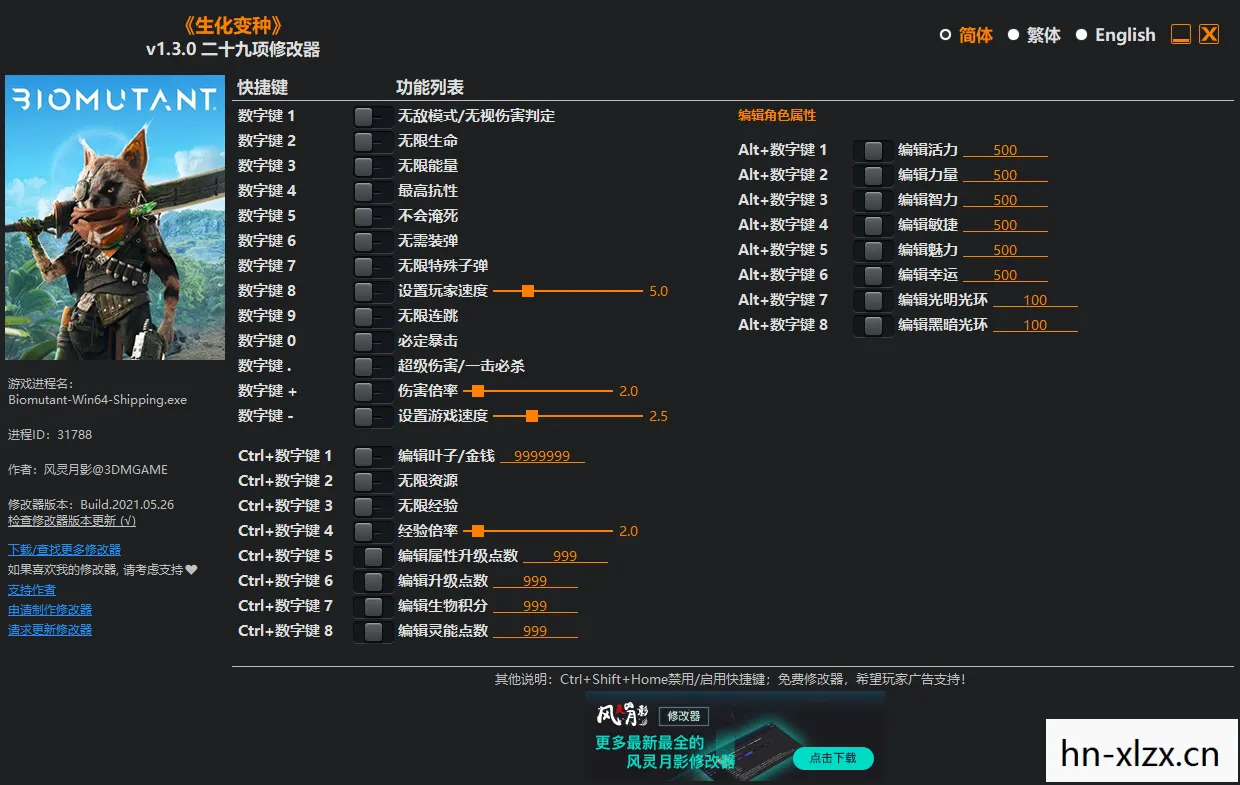Enable the 无限生命 toggle
This screenshot has width=1240, height=785.
pyautogui.click(x=372, y=141)
